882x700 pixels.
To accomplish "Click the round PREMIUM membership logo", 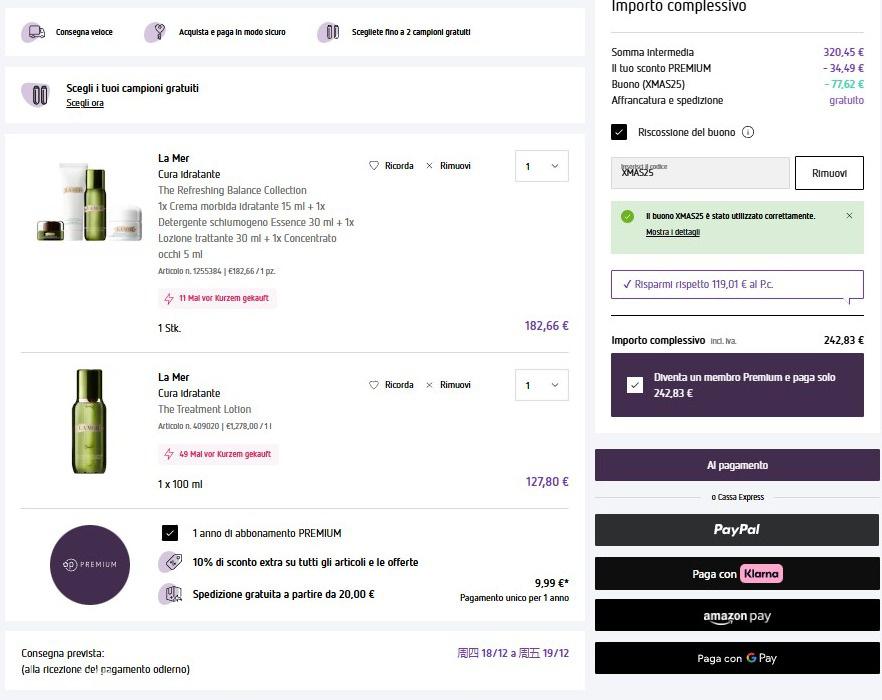I will pyautogui.click(x=90, y=564).
